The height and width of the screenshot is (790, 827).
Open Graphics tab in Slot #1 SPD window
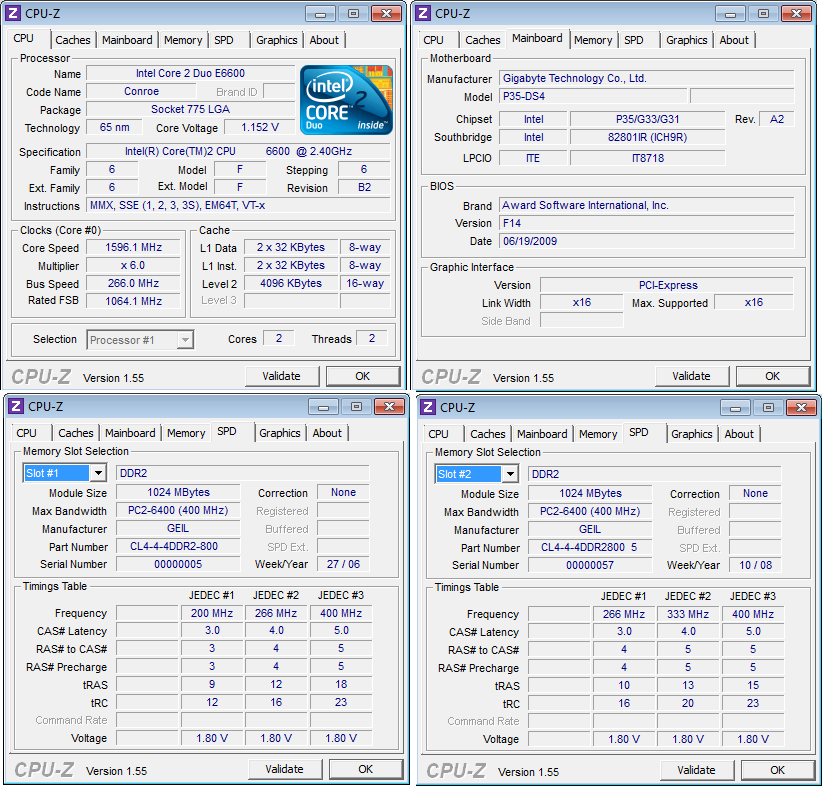(280, 433)
